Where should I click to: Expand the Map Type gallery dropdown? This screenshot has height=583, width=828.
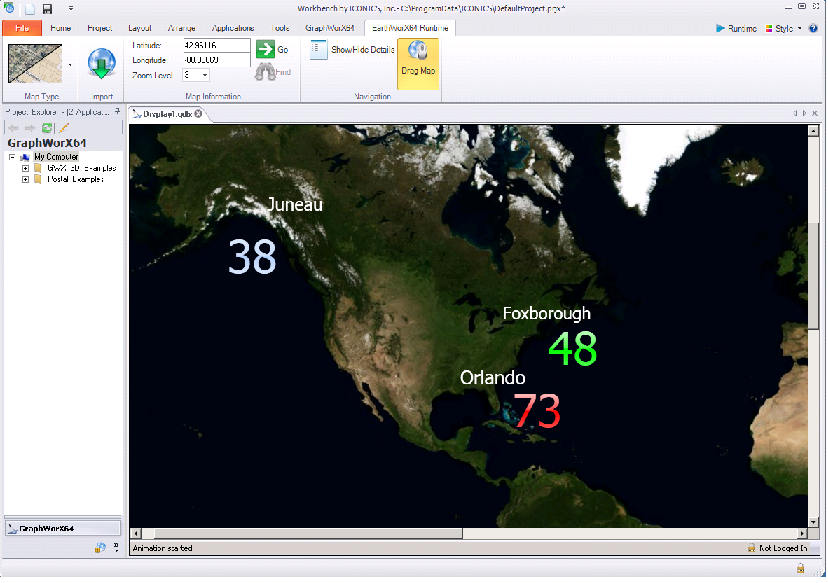70,64
